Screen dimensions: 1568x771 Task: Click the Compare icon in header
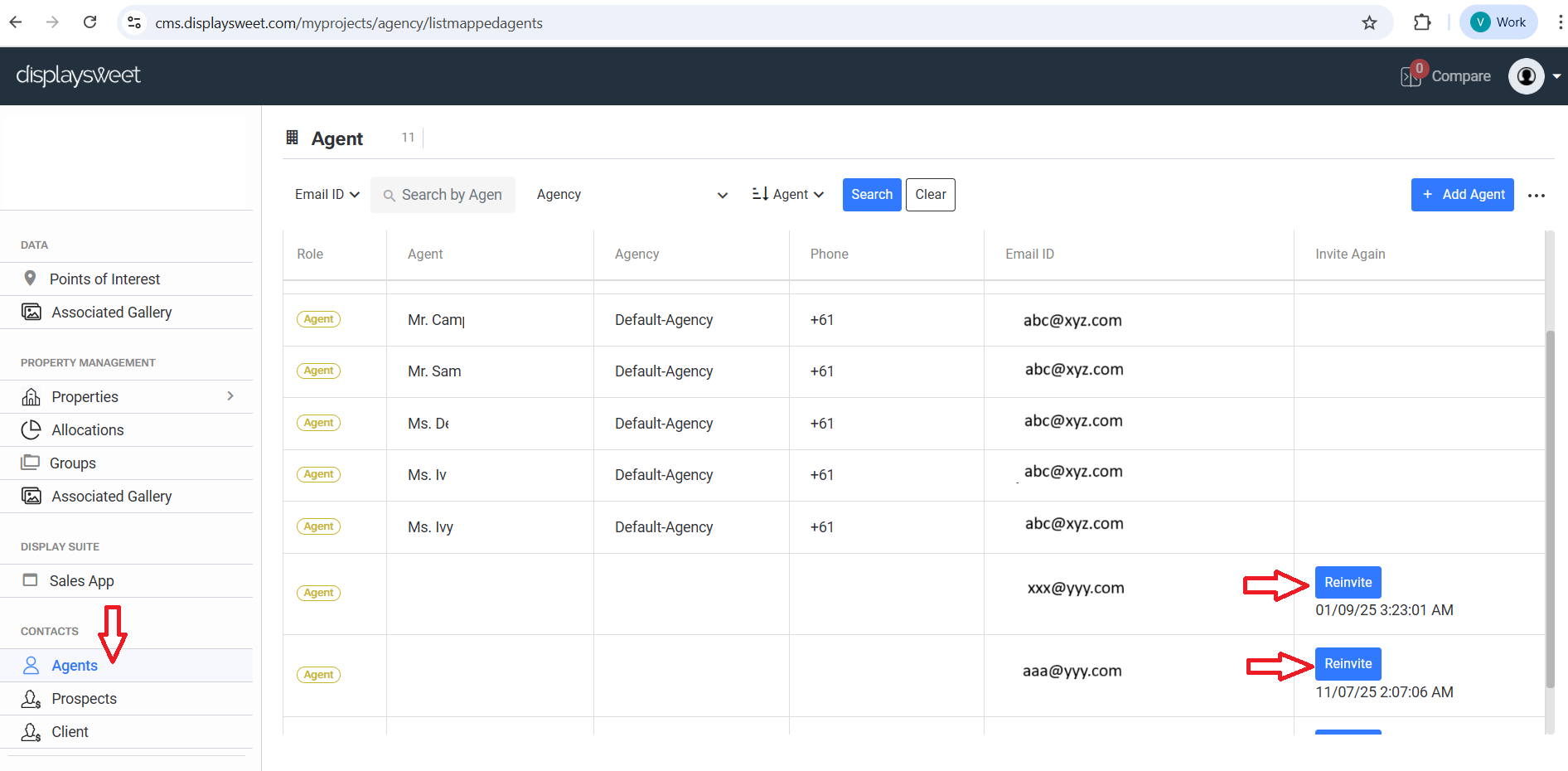pyautogui.click(x=1411, y=76)
